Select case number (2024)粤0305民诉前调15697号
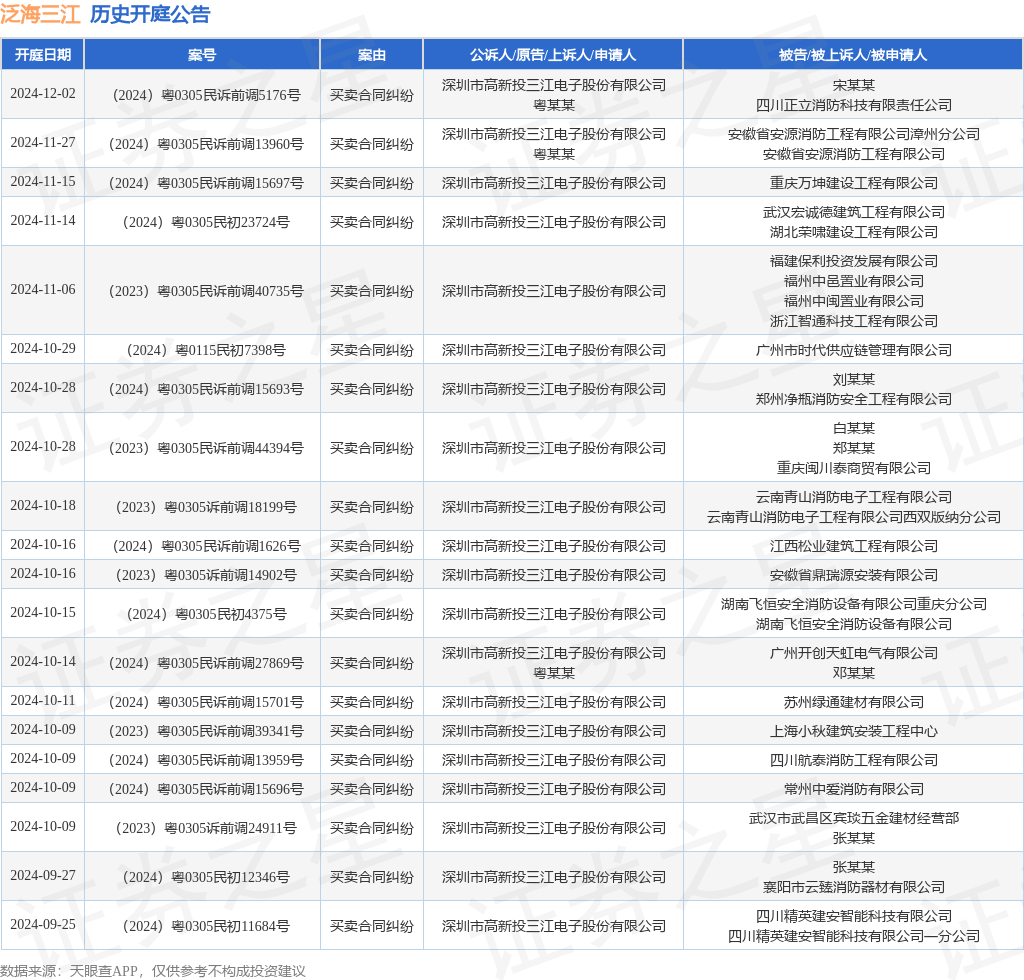 point(206,183)
